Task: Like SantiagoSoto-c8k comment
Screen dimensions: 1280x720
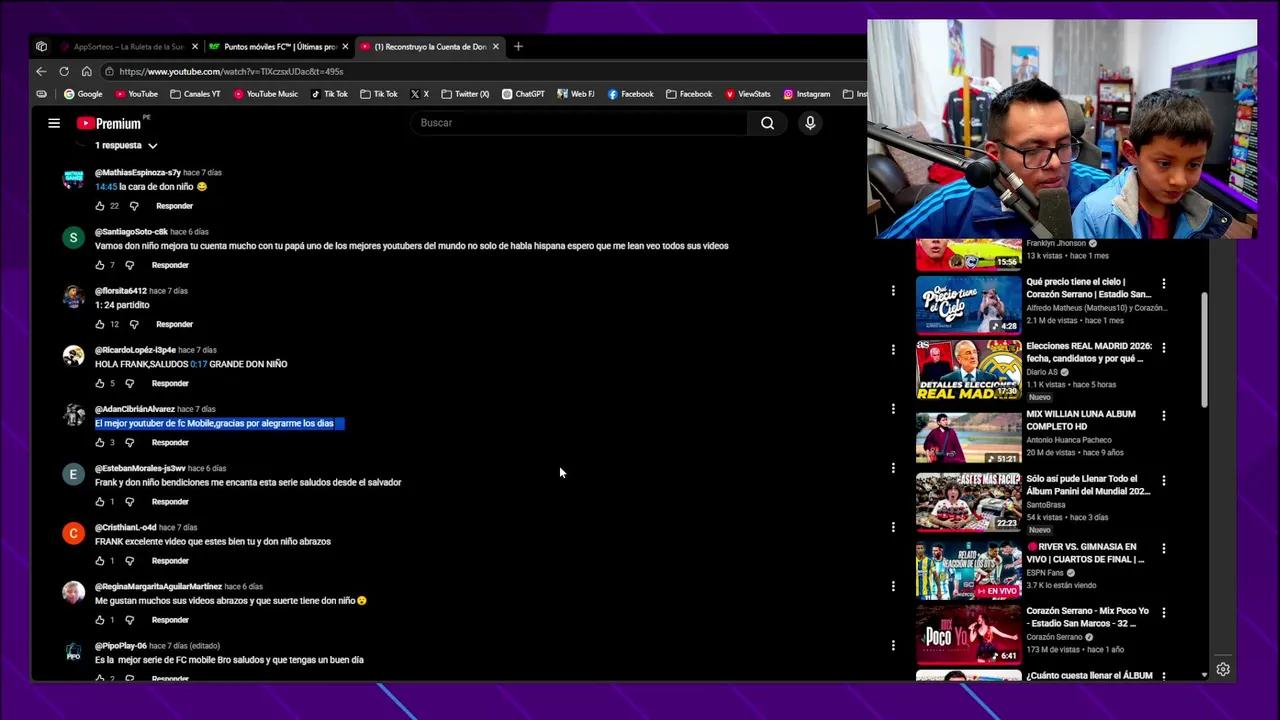Action: [x=100, y=265]
